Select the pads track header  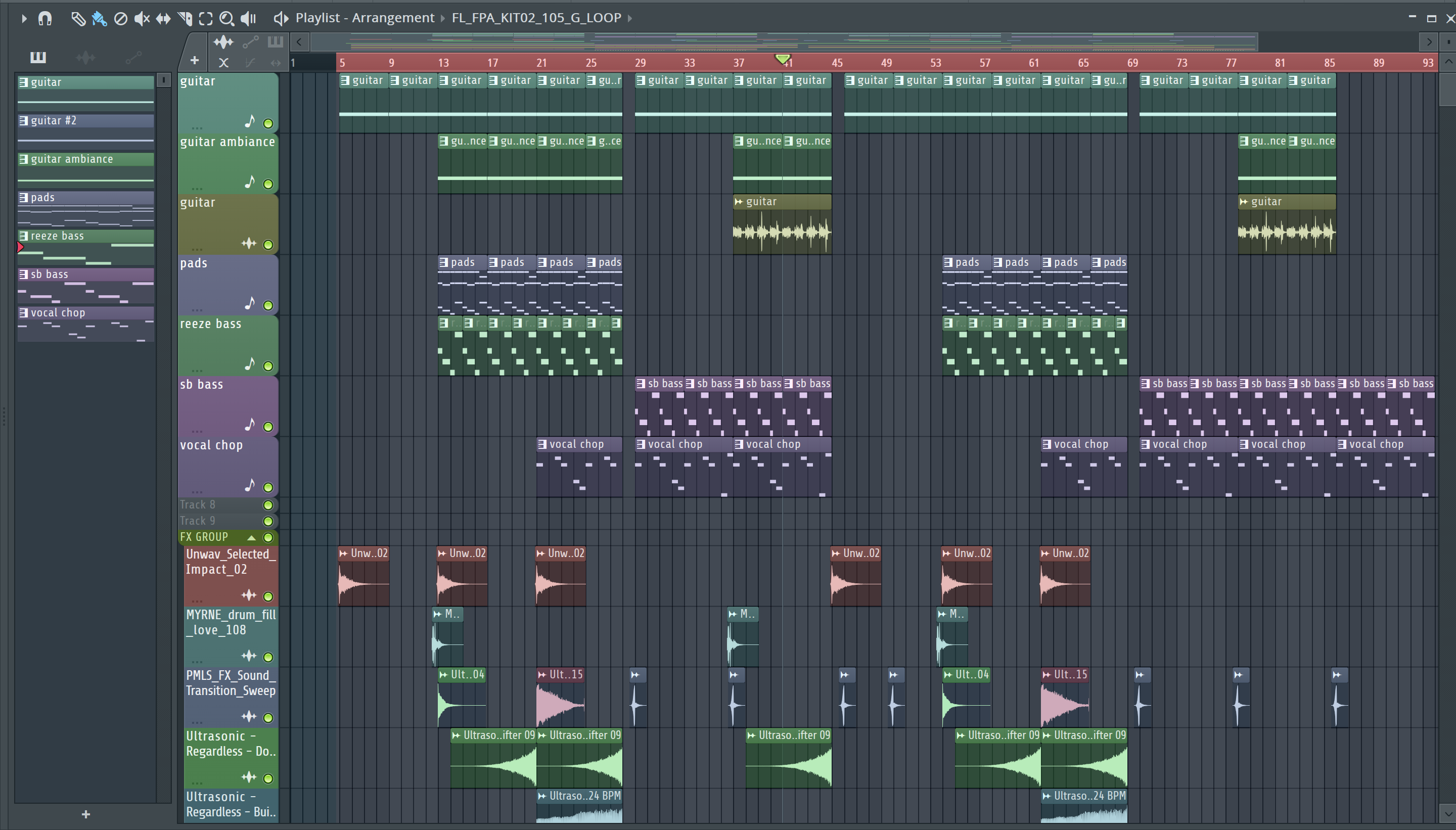point(228,285)
